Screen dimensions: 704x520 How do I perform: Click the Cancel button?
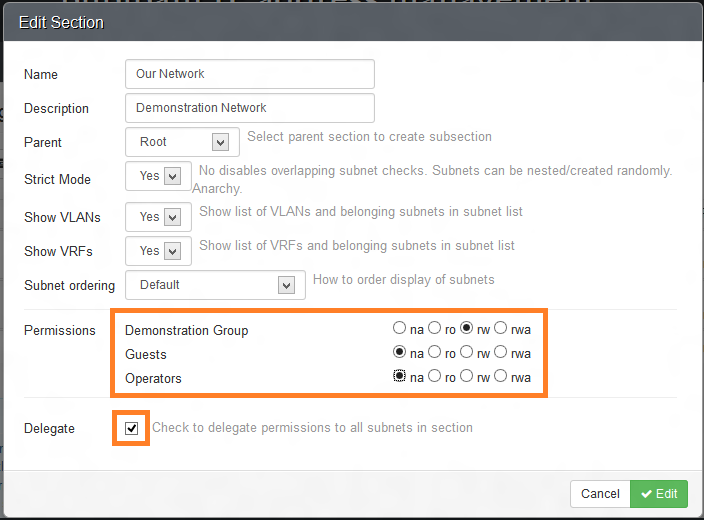tap(600, 494)
